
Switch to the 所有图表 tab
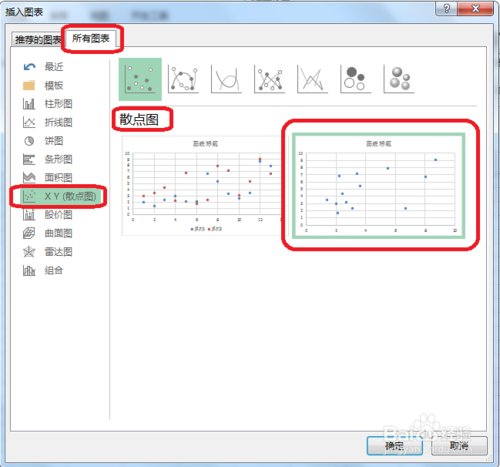click(x=91, y=39)
